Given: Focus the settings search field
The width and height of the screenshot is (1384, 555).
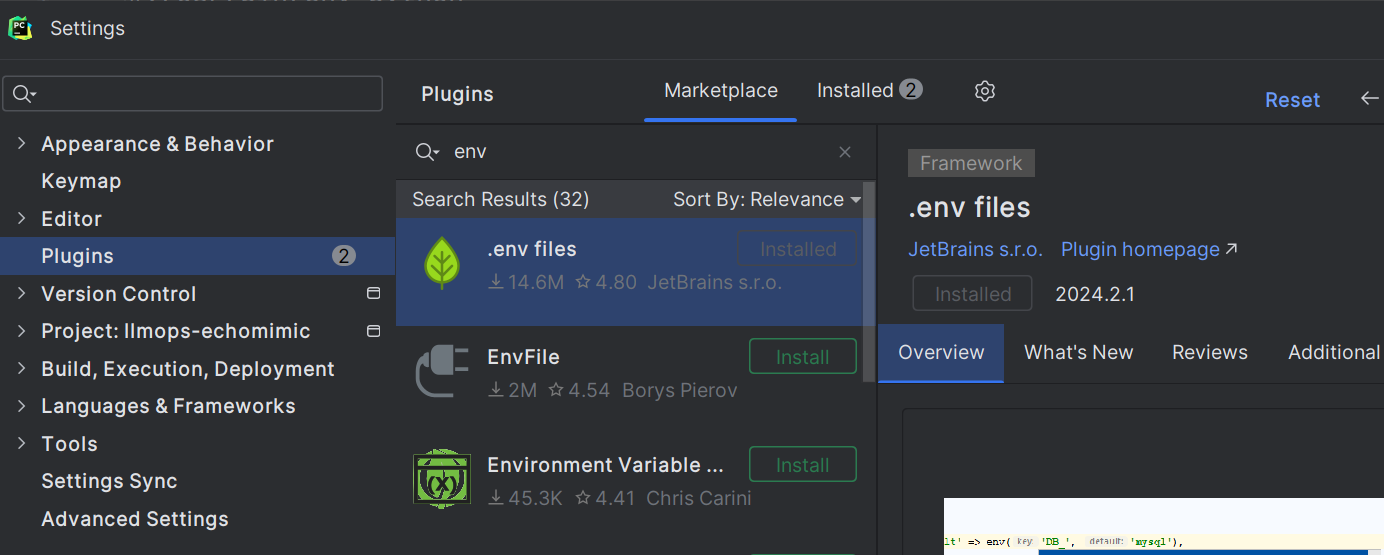Looking at the screenshot, I should click(x=193, y=94).
